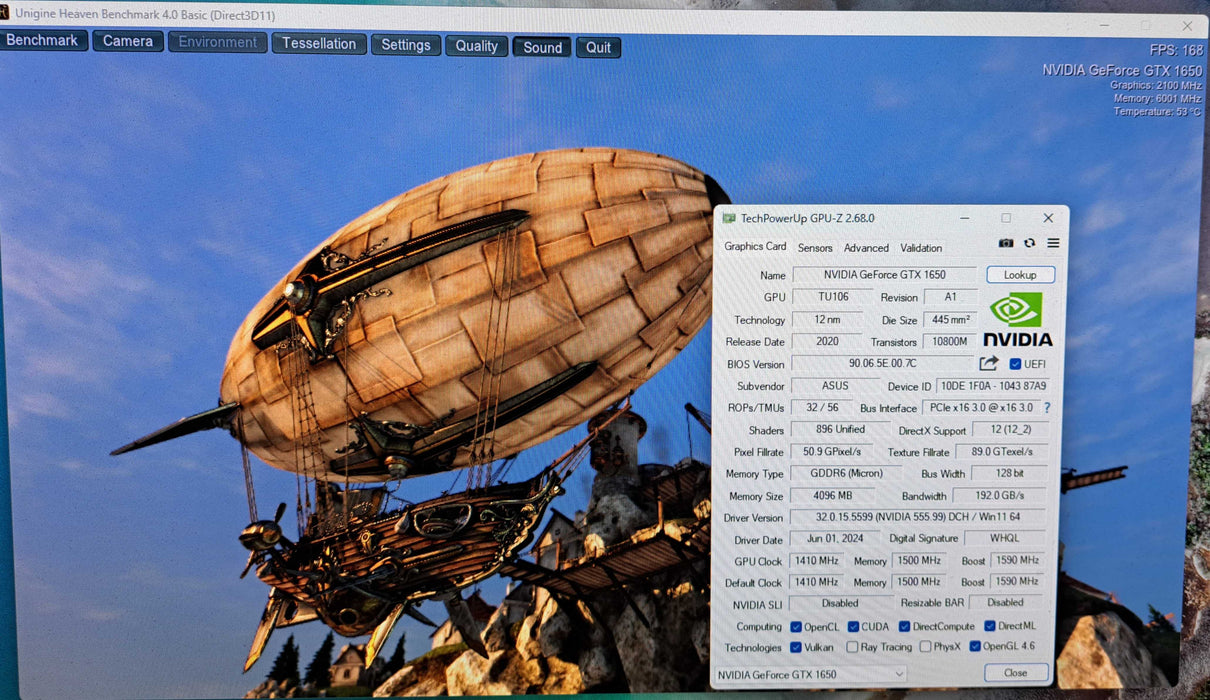Screen dimensions: 1210x700
Task: Open the GPU-Z hamburger menu
Action: [1053, 243]
